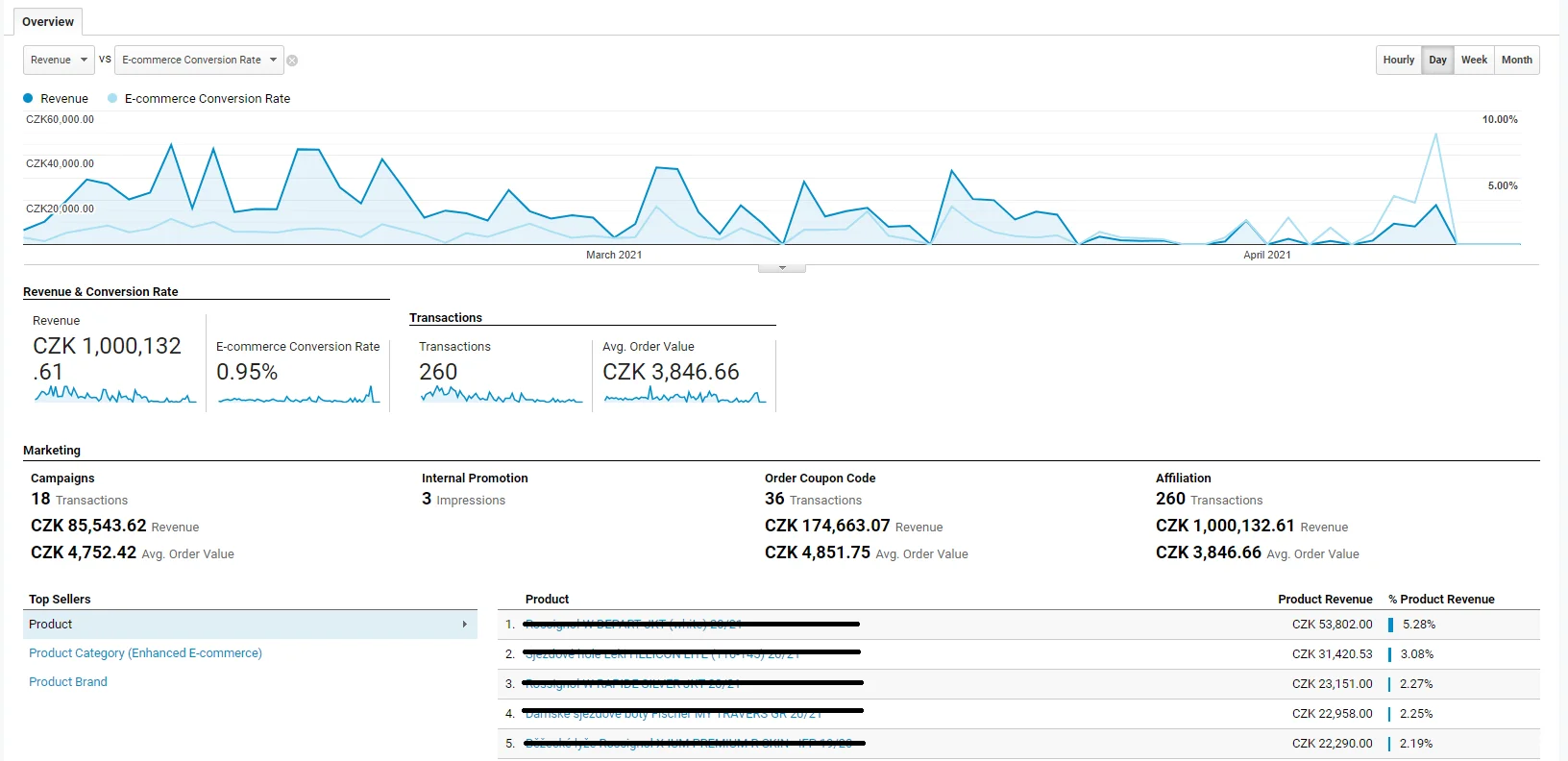The height and width of the screenshot is (761, 1568).
Task: Open the Product Brand link
Action: (x=68, y=682)
